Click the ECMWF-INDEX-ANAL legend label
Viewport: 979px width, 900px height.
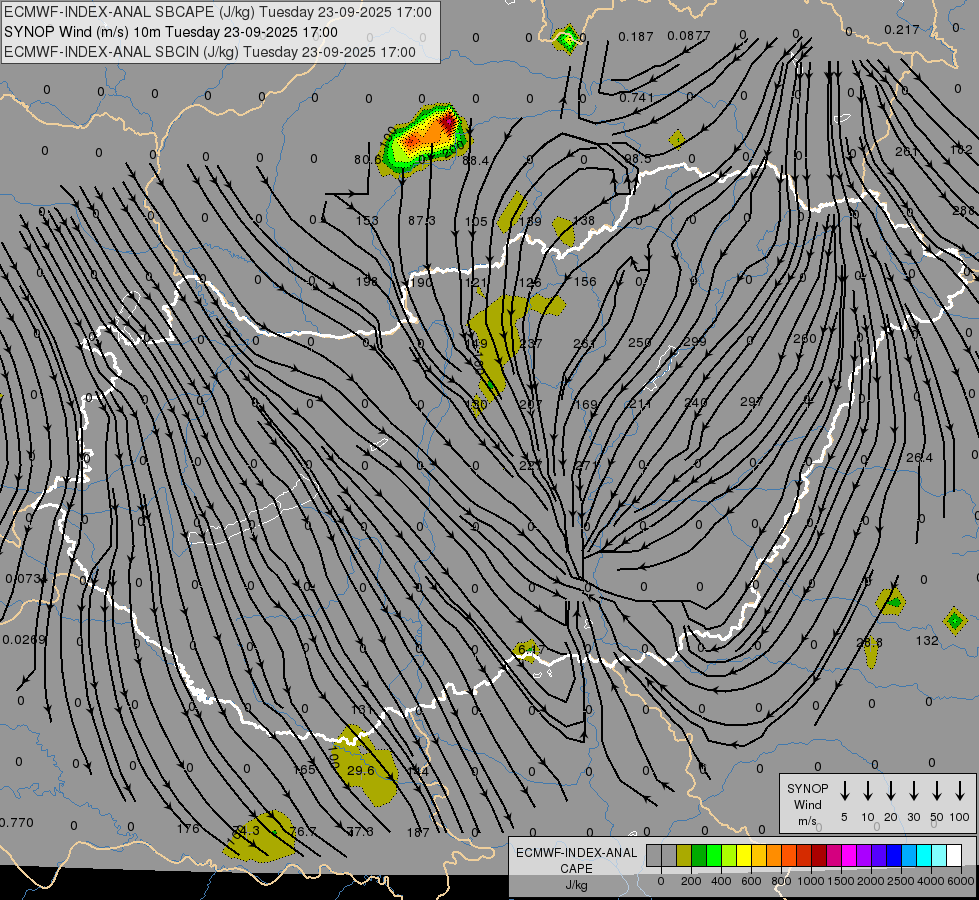[x=576, y=853]
